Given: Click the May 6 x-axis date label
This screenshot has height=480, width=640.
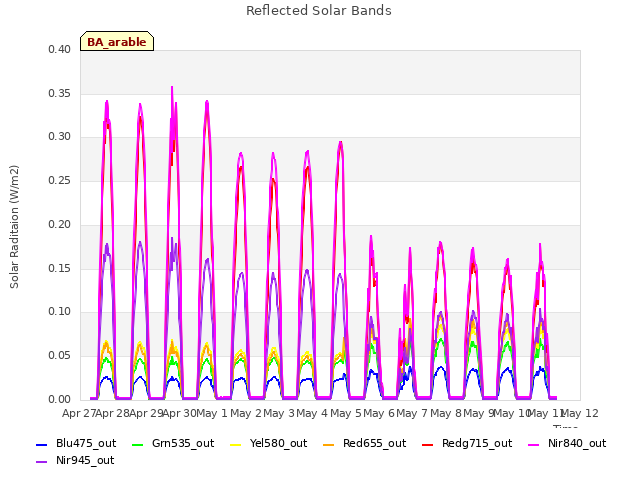Looking at the screenshot, I should (x=379, y=413).
